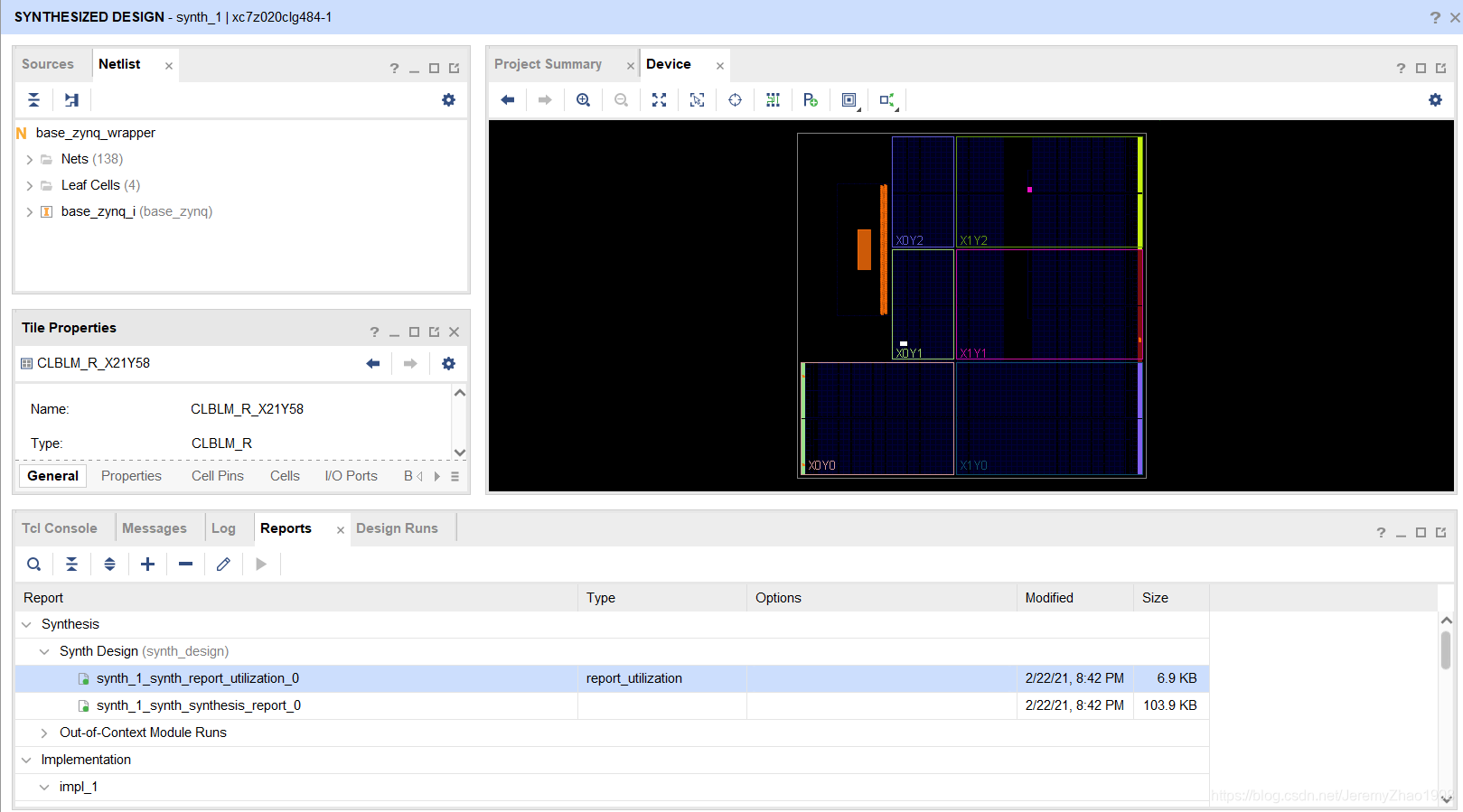Expand Out-of-Context Module Runs
Image resolution: width=1463 pixels, height=812 pixels.
coord(44,733)
